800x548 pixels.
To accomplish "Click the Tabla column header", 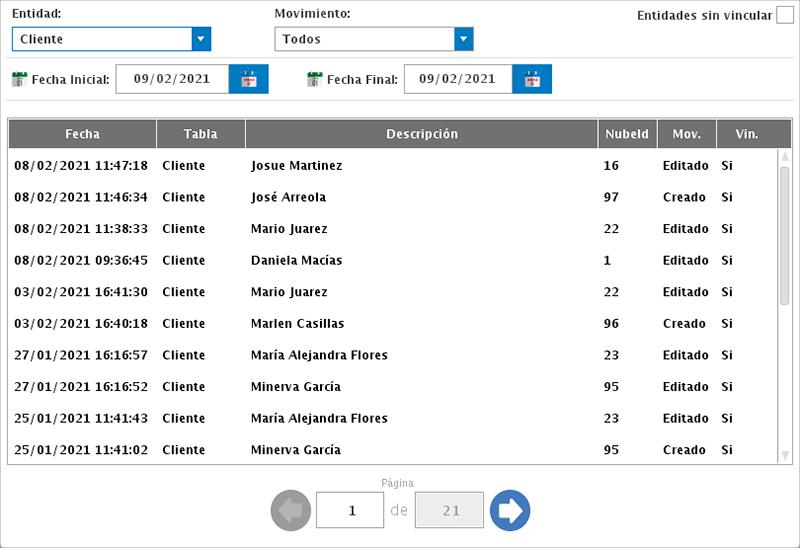I will click(200, 134).
